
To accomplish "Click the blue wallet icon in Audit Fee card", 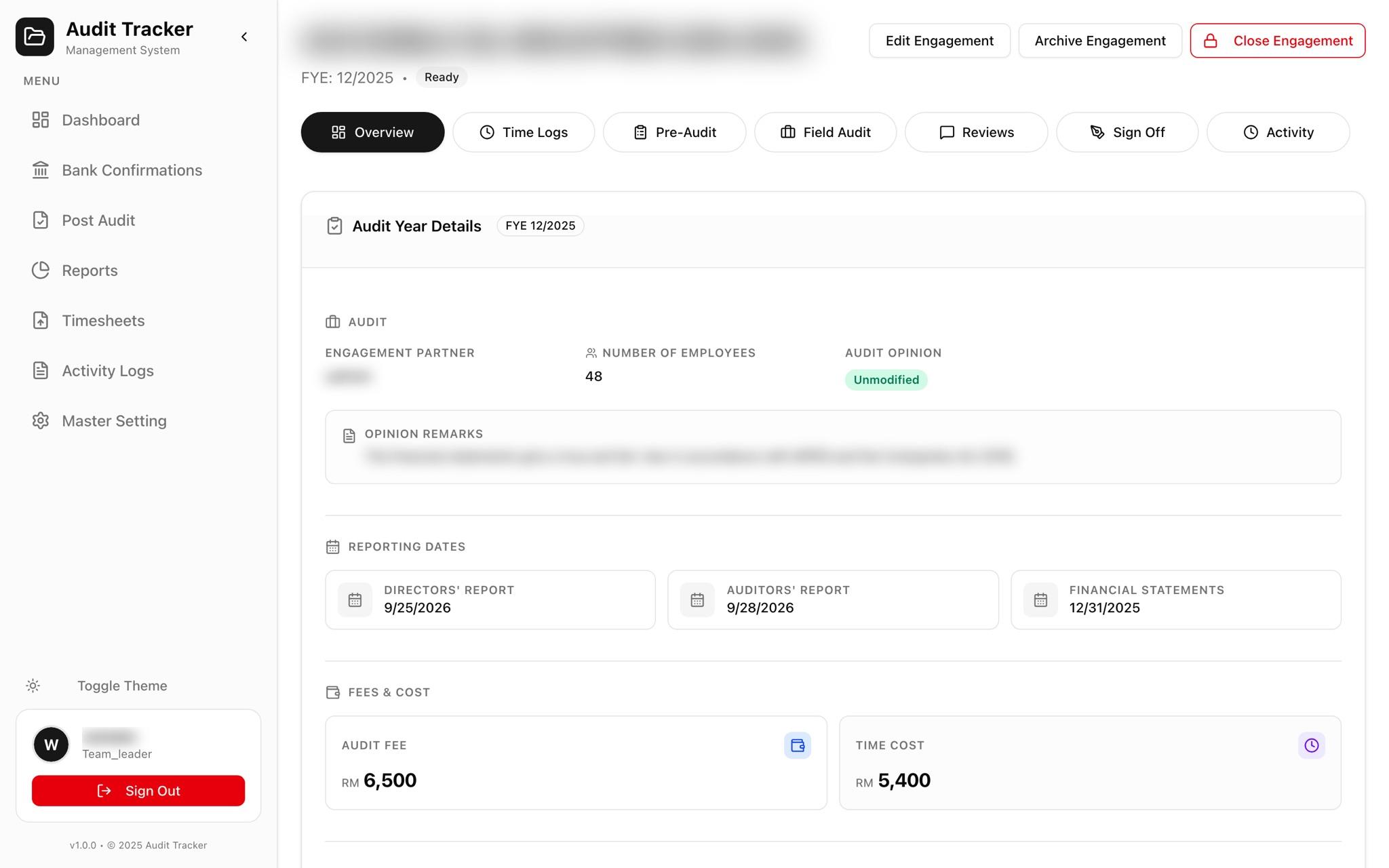I will tap(798, 745).
